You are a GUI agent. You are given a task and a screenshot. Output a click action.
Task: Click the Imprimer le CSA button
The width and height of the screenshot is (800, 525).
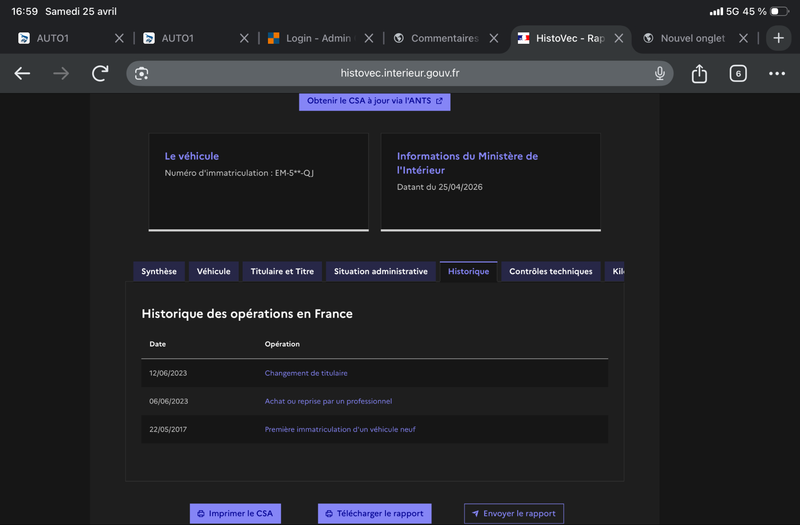(235, 513)
